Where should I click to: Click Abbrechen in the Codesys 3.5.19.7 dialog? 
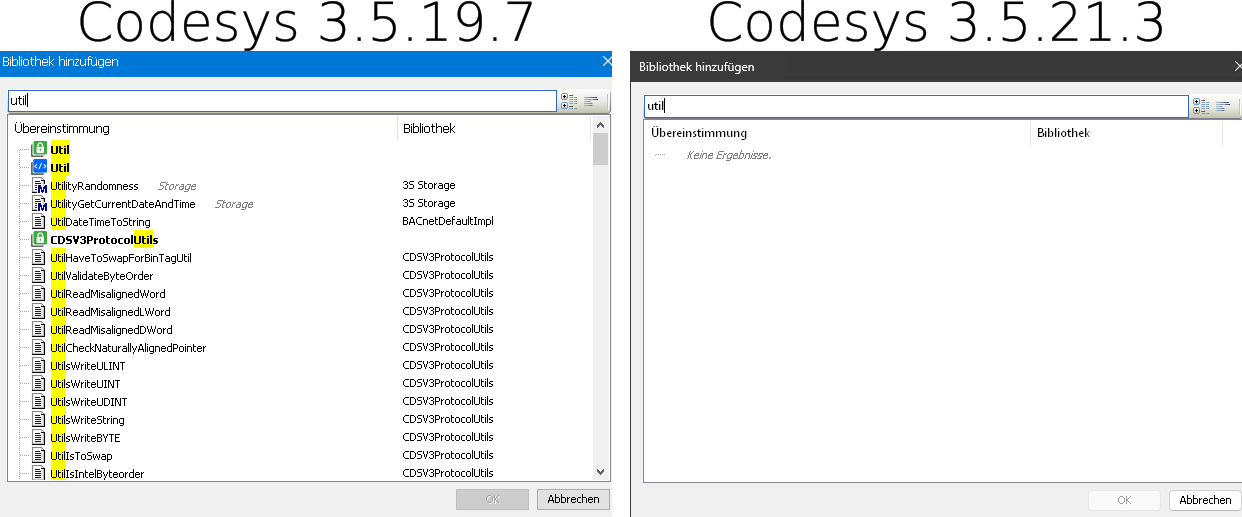(x=573, y=499)
